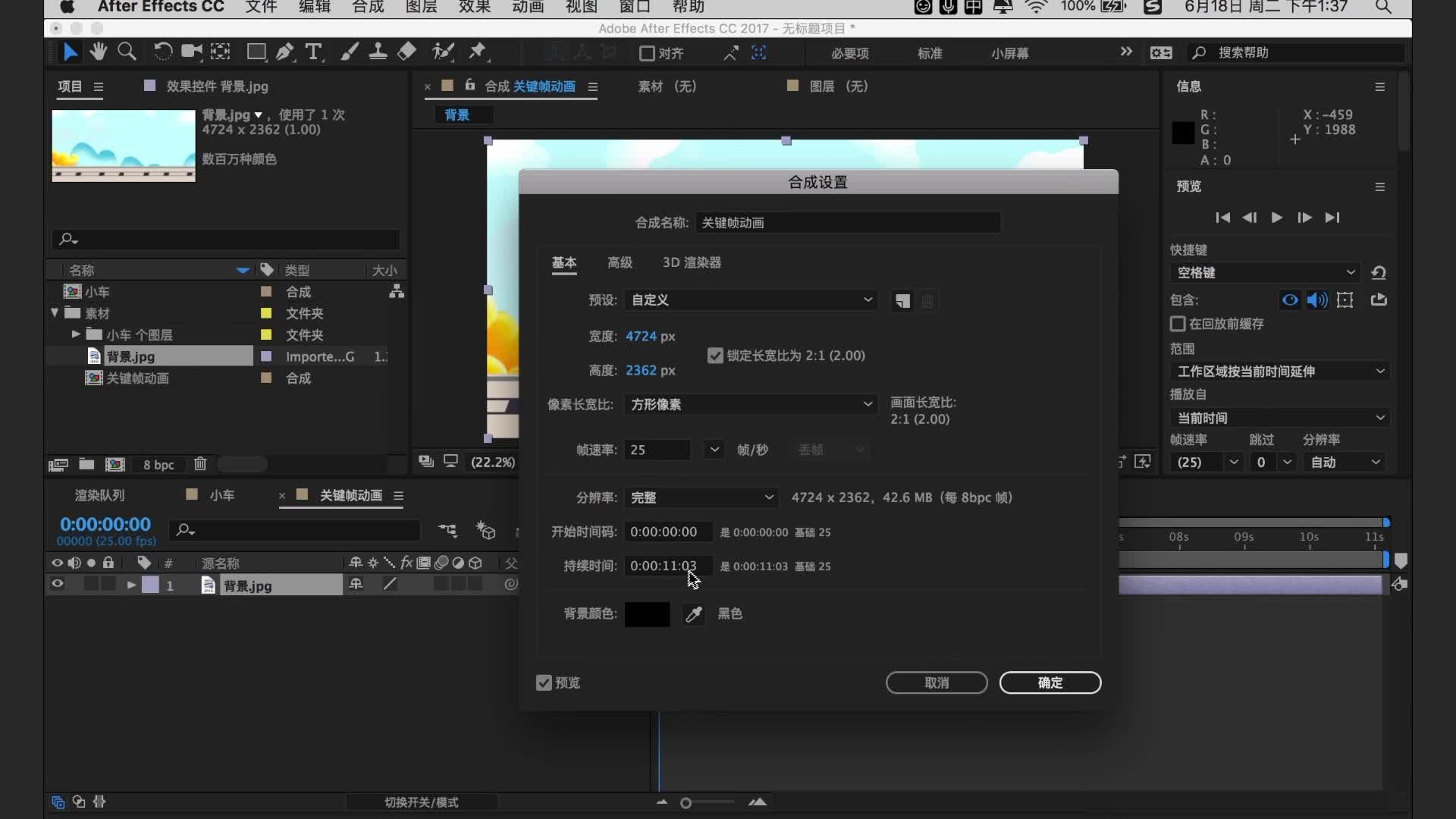1456x819 pixels.
Task: Select the Puppet Pin tool
Action: (x=478, y=52)
